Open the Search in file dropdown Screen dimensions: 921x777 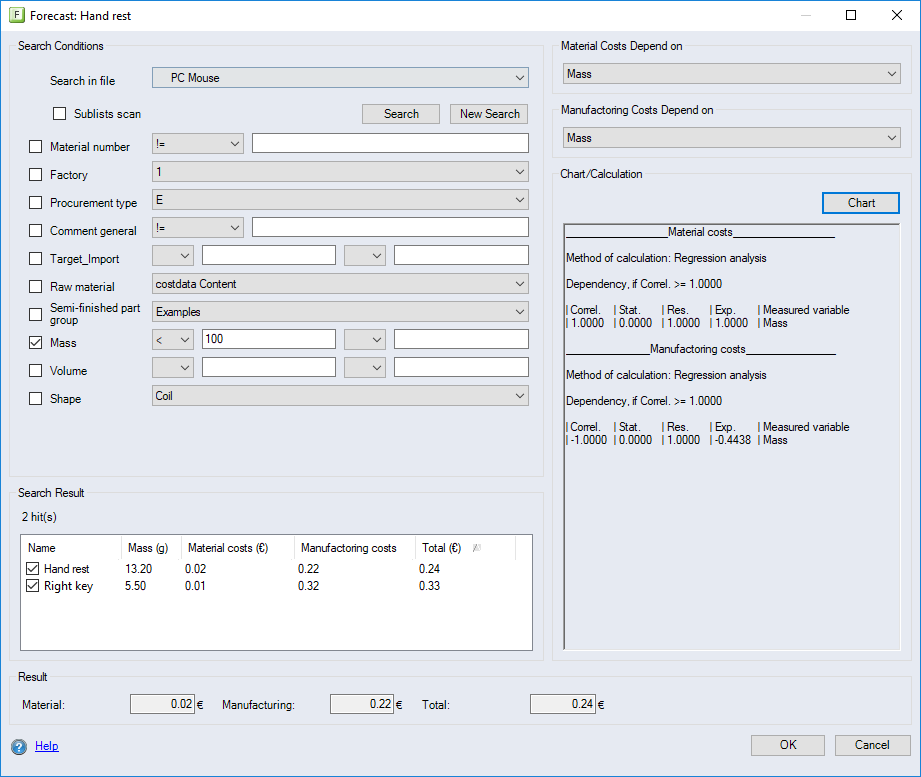coord(340,78)
